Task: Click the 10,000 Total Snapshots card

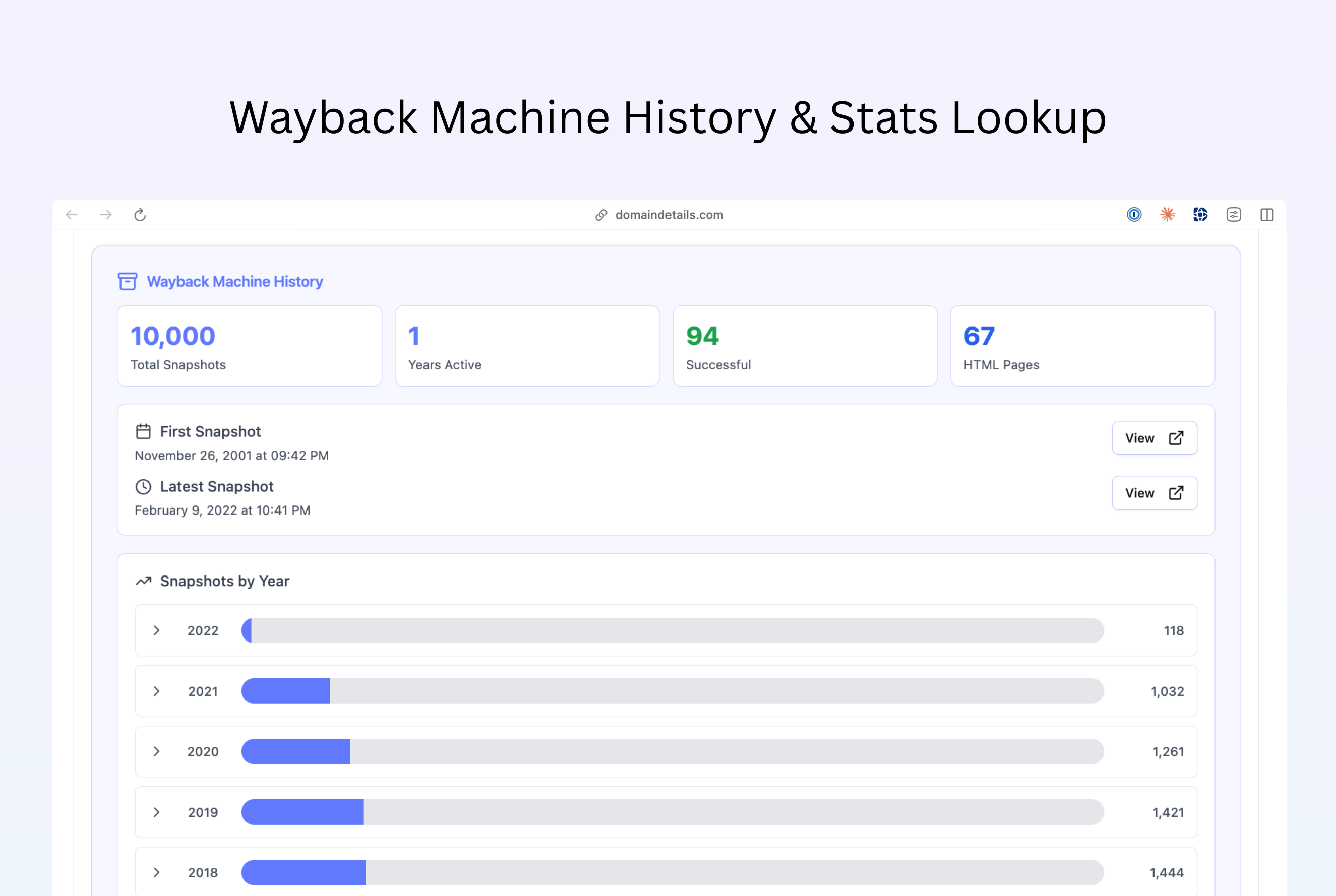Action: pos(249,346)
